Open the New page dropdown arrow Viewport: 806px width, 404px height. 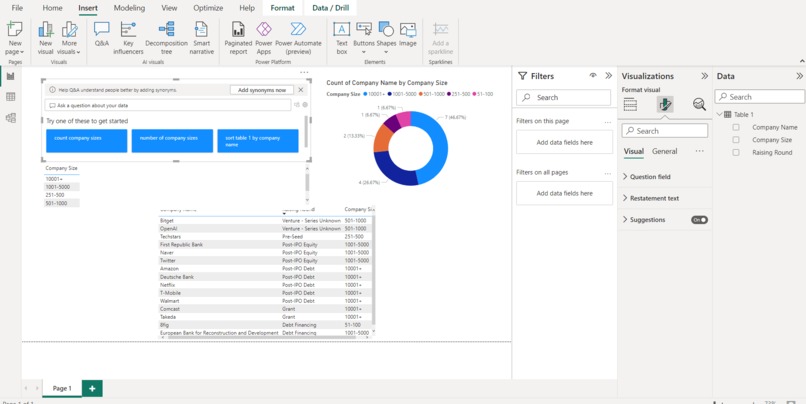[22, 52]
